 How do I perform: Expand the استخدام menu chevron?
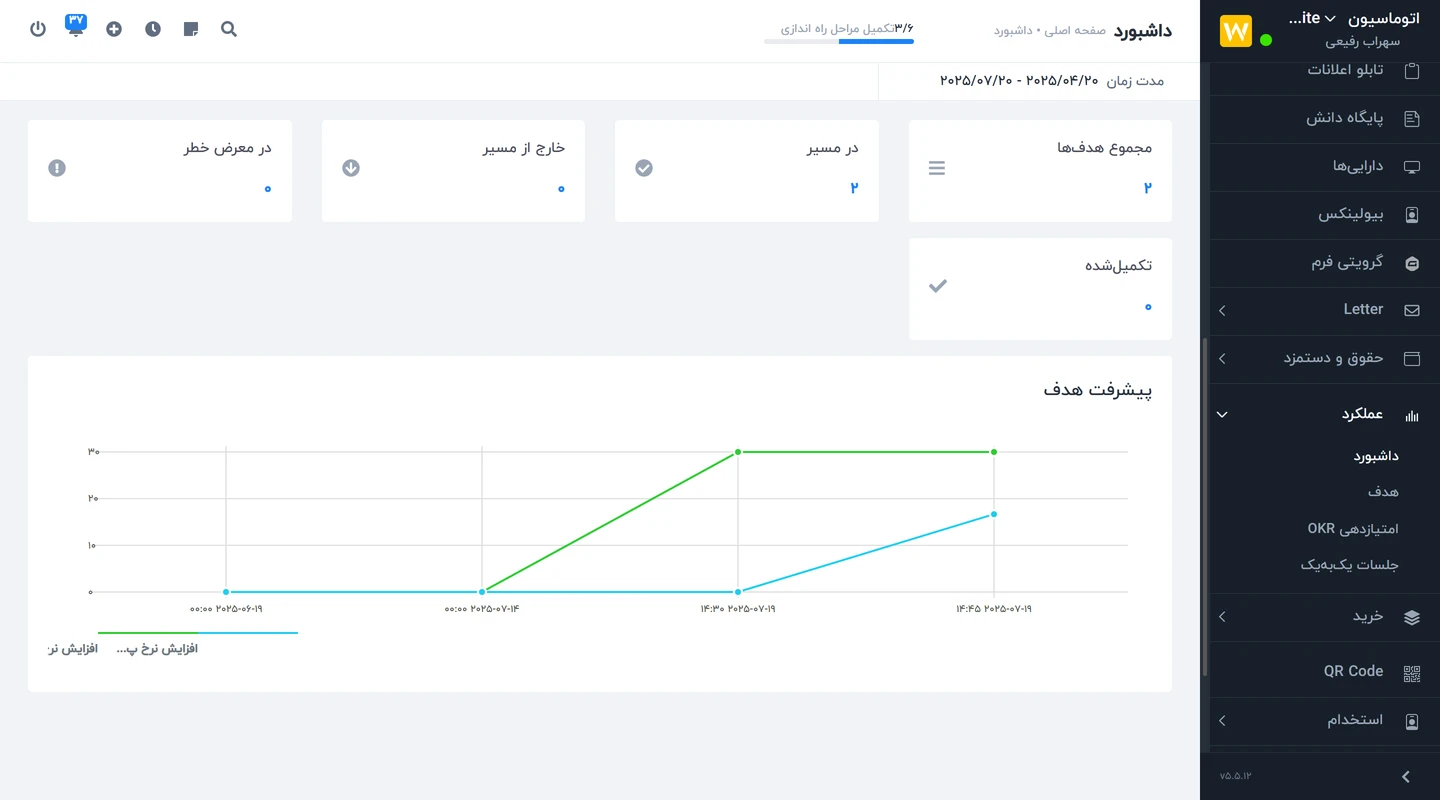pos(1222,720)
